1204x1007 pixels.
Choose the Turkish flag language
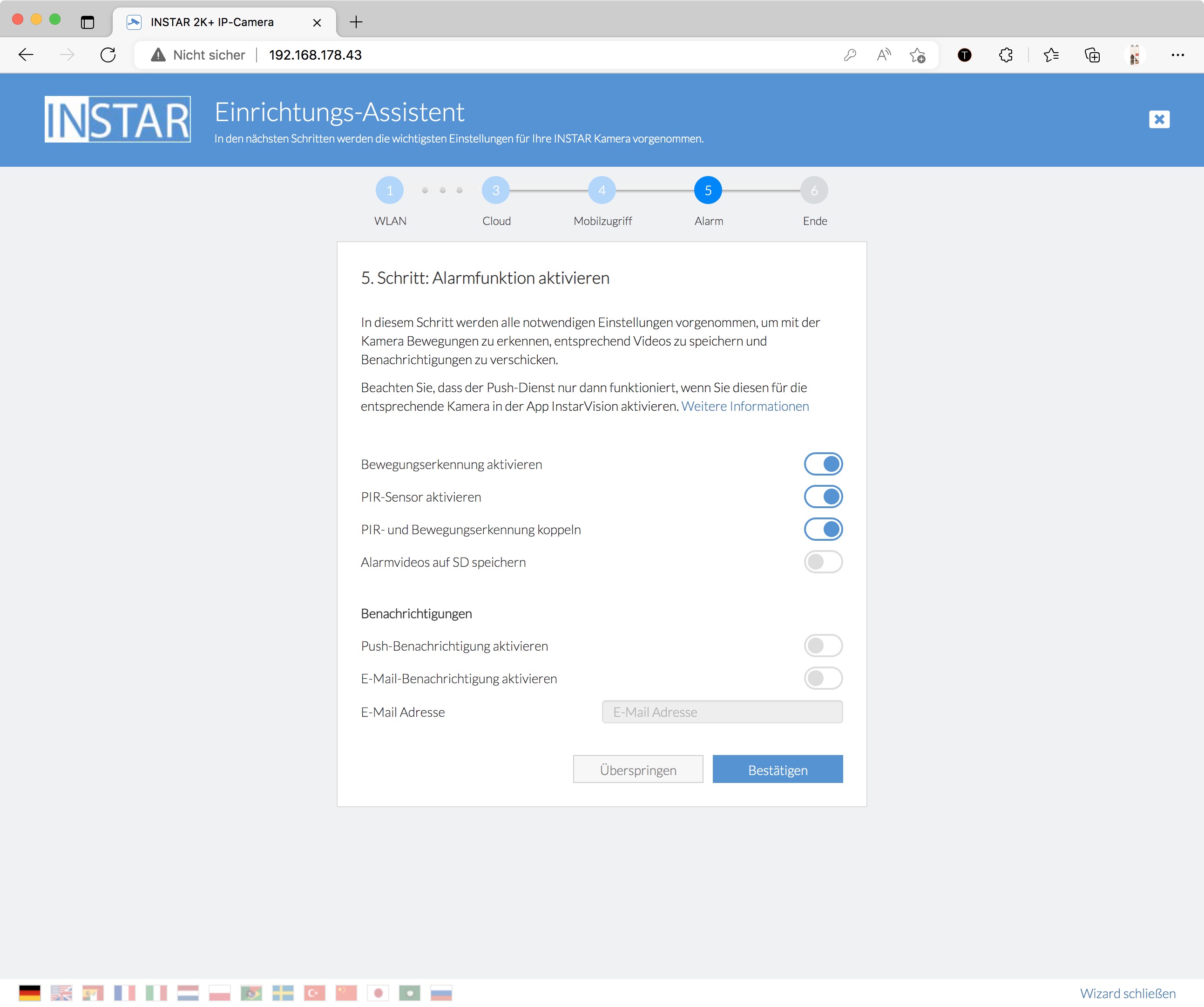[314, 993]
